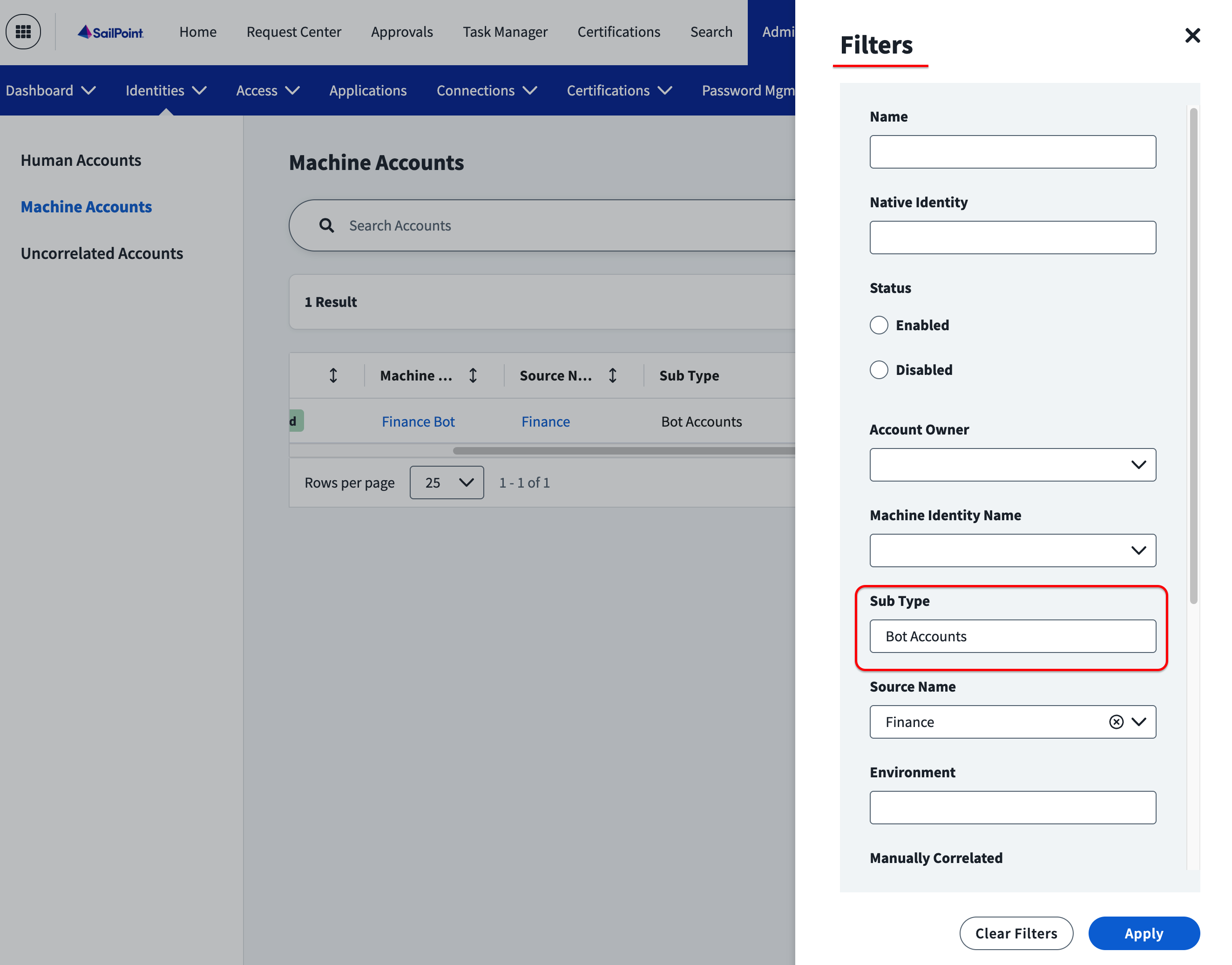Screen dimensions: 1232x965
Task: Open the Finance Bot account link
Action: (418, 421)
